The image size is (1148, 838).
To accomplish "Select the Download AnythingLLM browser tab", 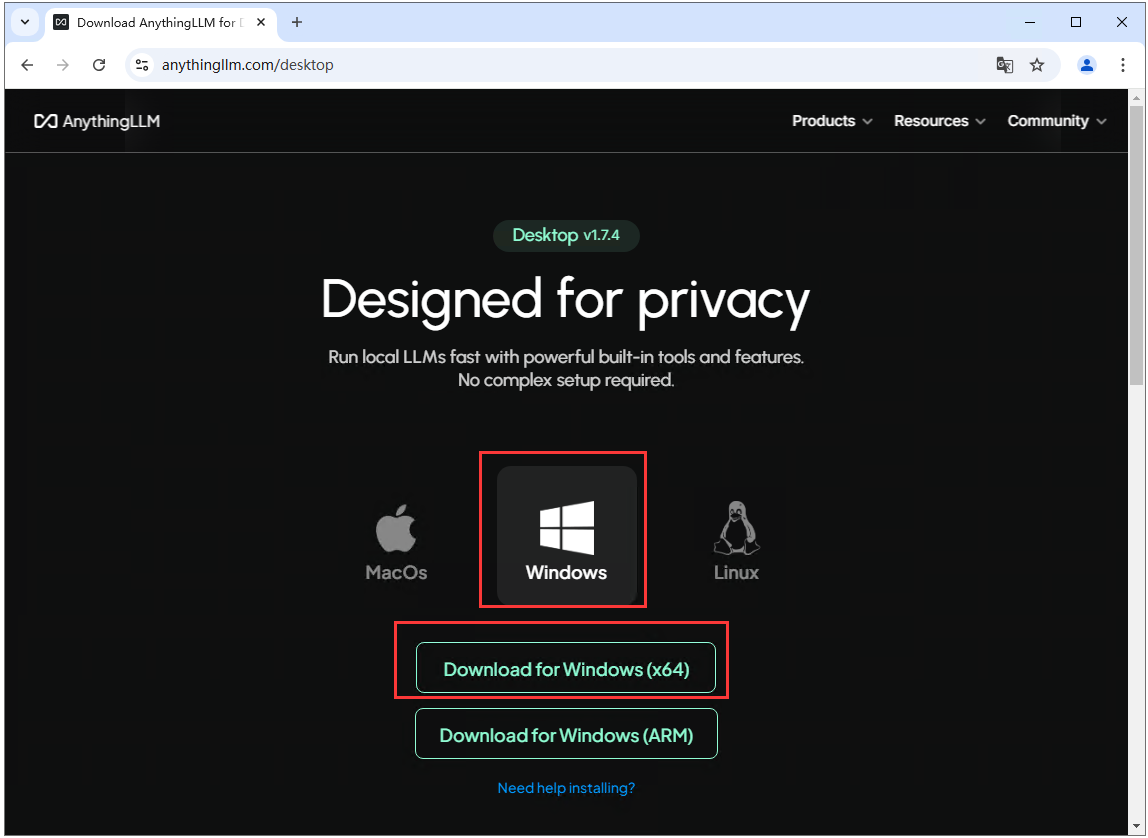I will (161, 23).
